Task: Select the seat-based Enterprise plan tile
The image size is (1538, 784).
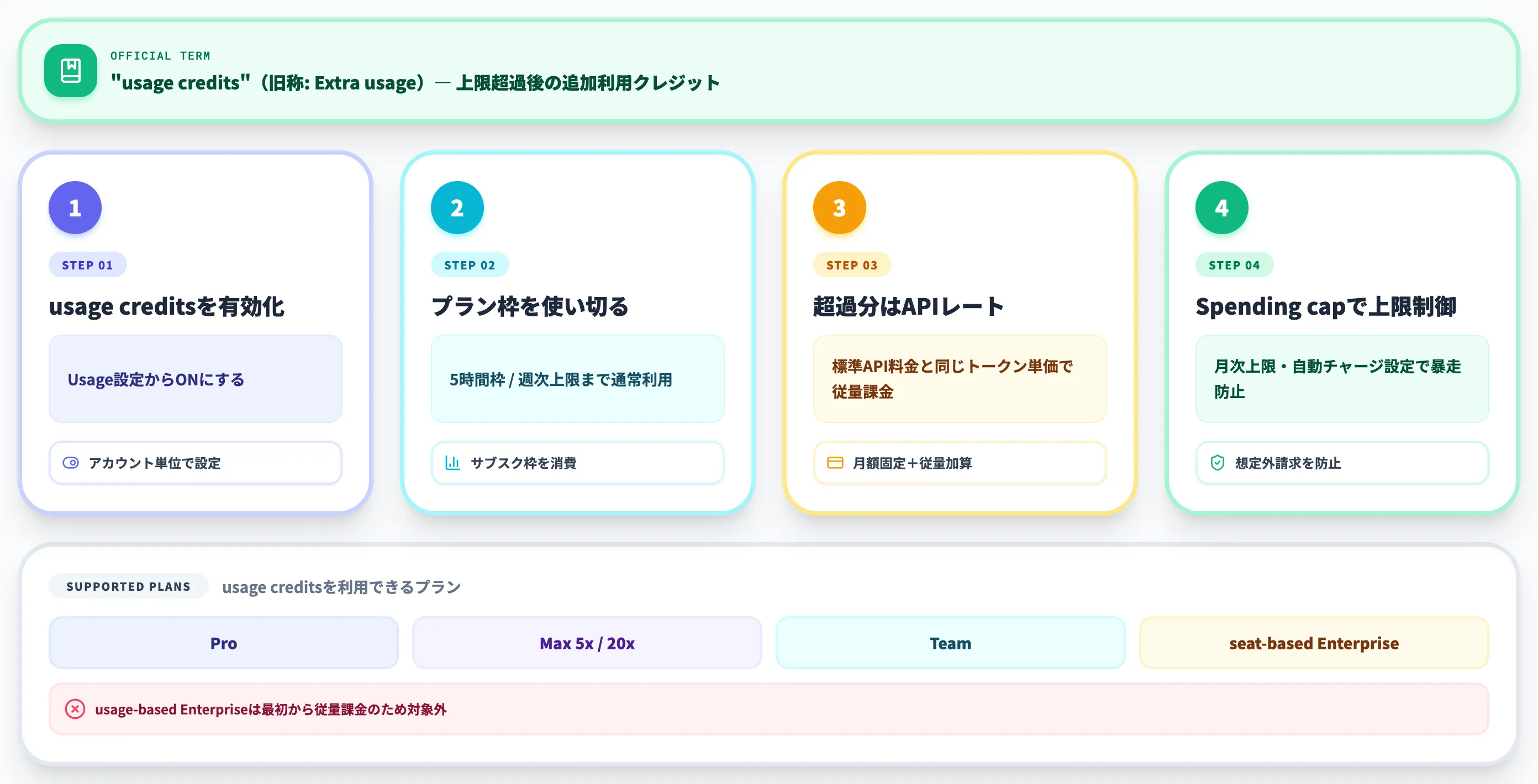Action: (1314, 643)
